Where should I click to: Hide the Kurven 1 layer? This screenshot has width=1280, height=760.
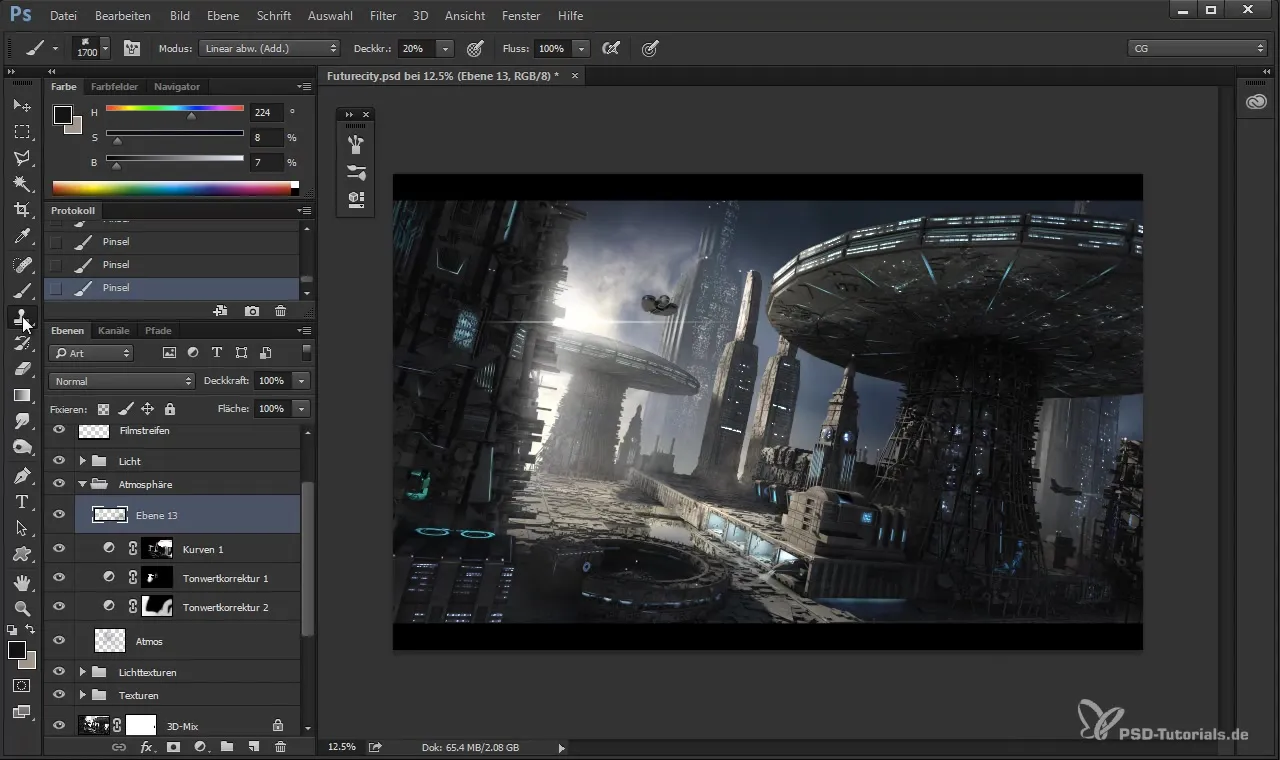click(59, 549)
